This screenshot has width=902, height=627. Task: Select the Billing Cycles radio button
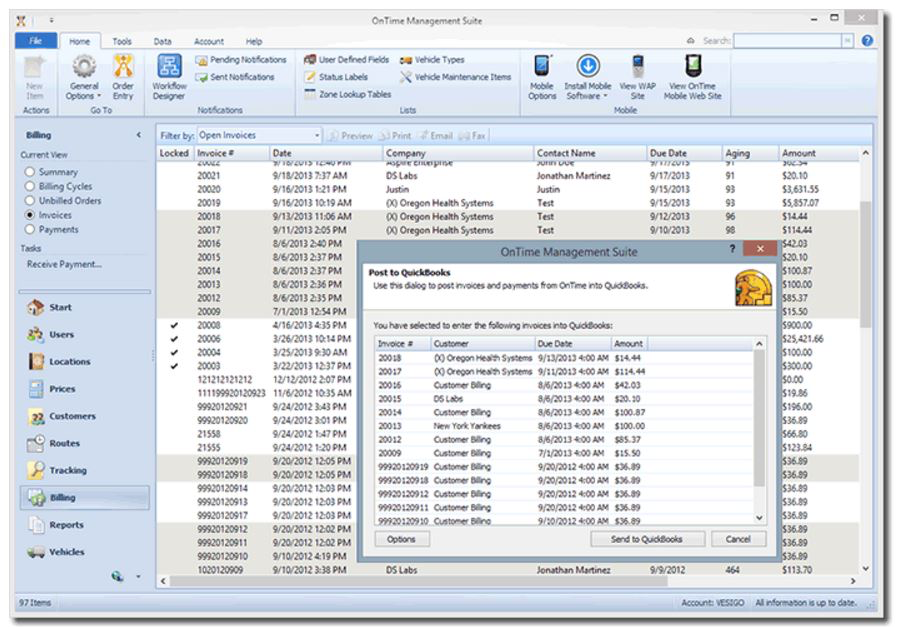tap(30, 186)
